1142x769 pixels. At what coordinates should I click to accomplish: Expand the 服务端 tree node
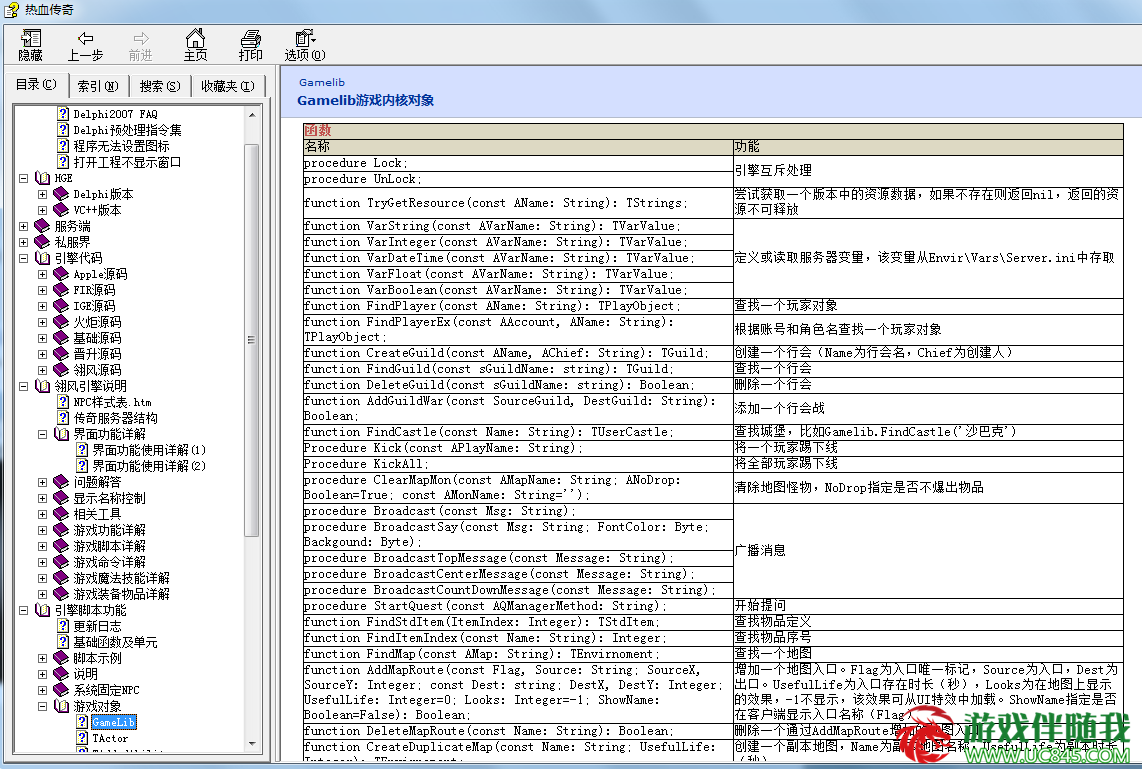point(23,226)
